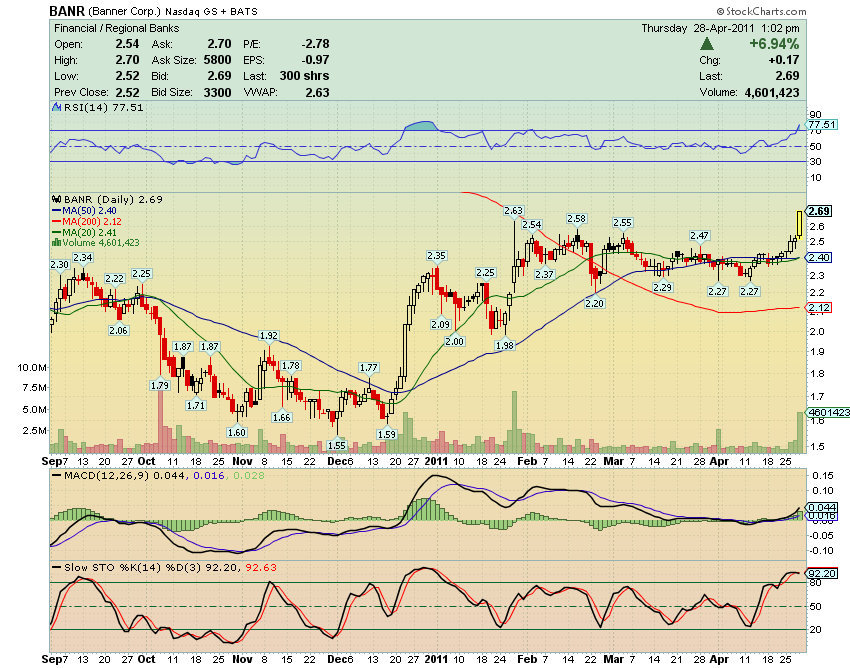Click the 2.40 MA(50) axis tag
Screen dimensions: 850x668
tap(819, 258)
